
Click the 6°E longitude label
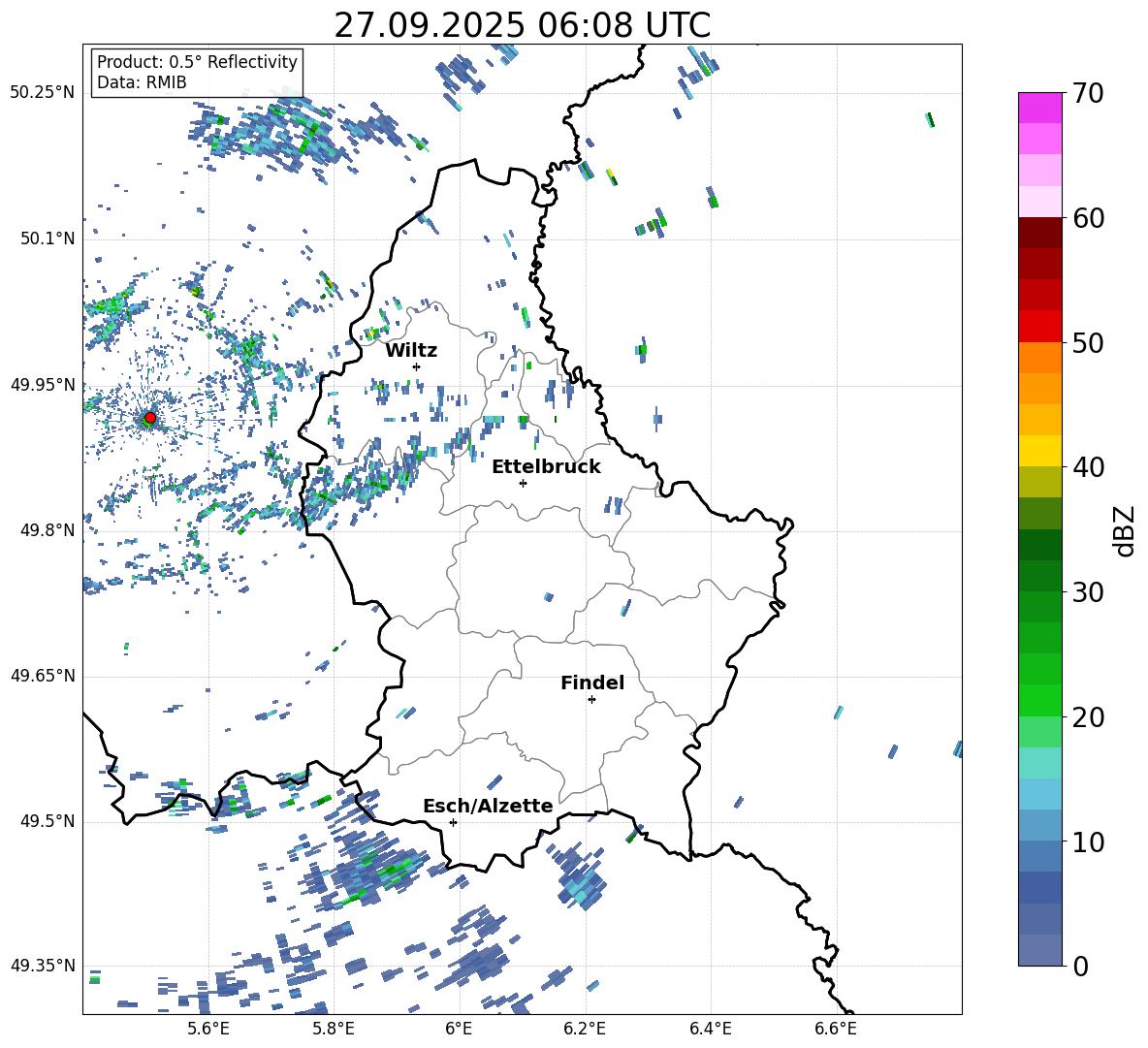459,1029
